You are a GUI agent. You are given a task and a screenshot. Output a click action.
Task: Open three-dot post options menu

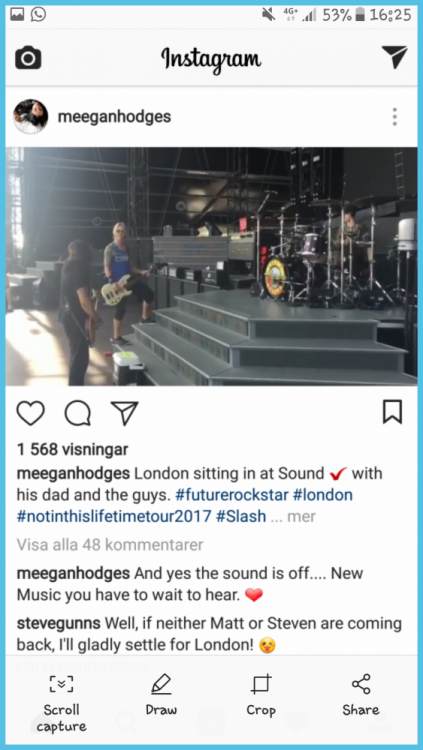394,117
